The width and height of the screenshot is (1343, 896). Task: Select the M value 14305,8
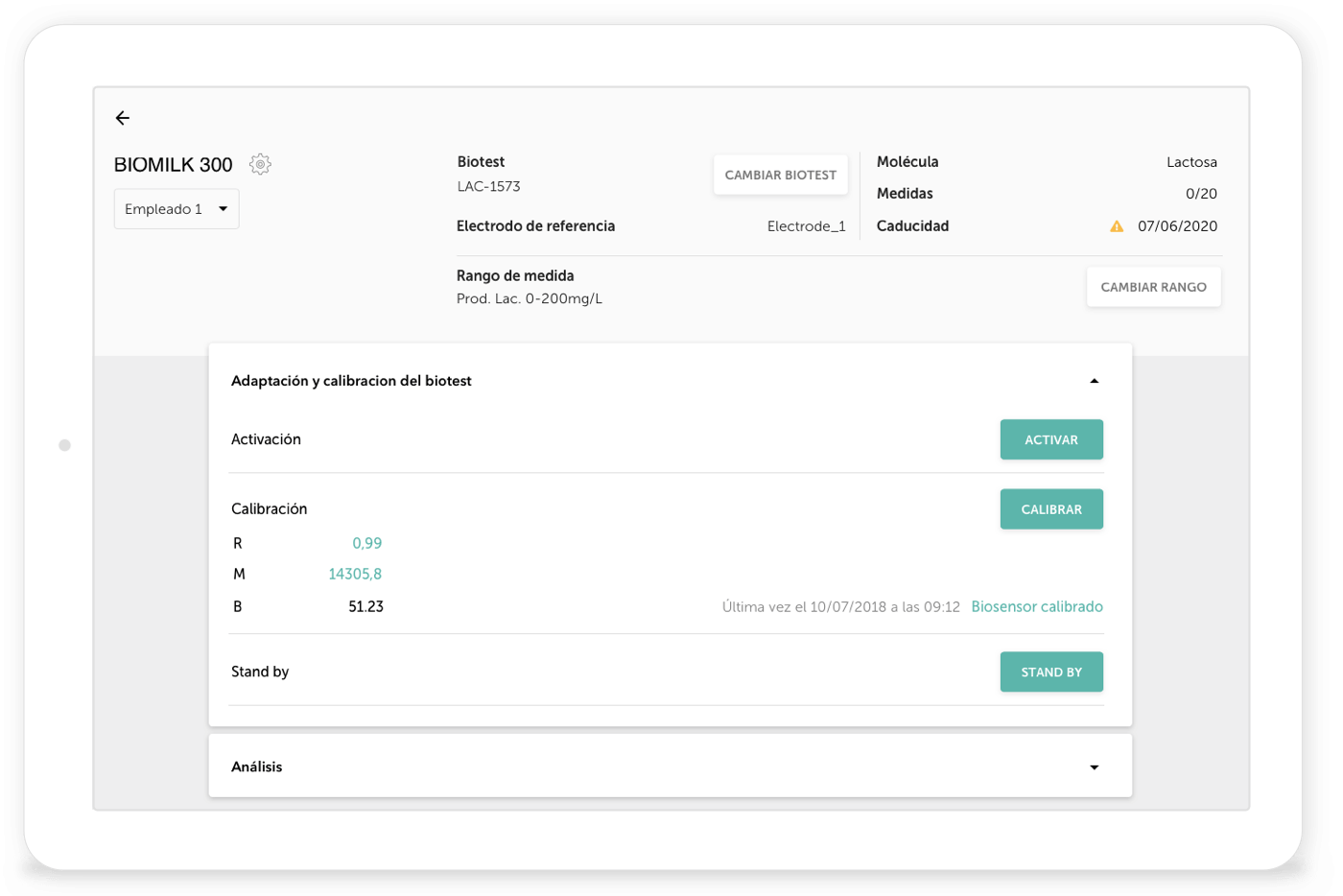click(x=355, y=574)
